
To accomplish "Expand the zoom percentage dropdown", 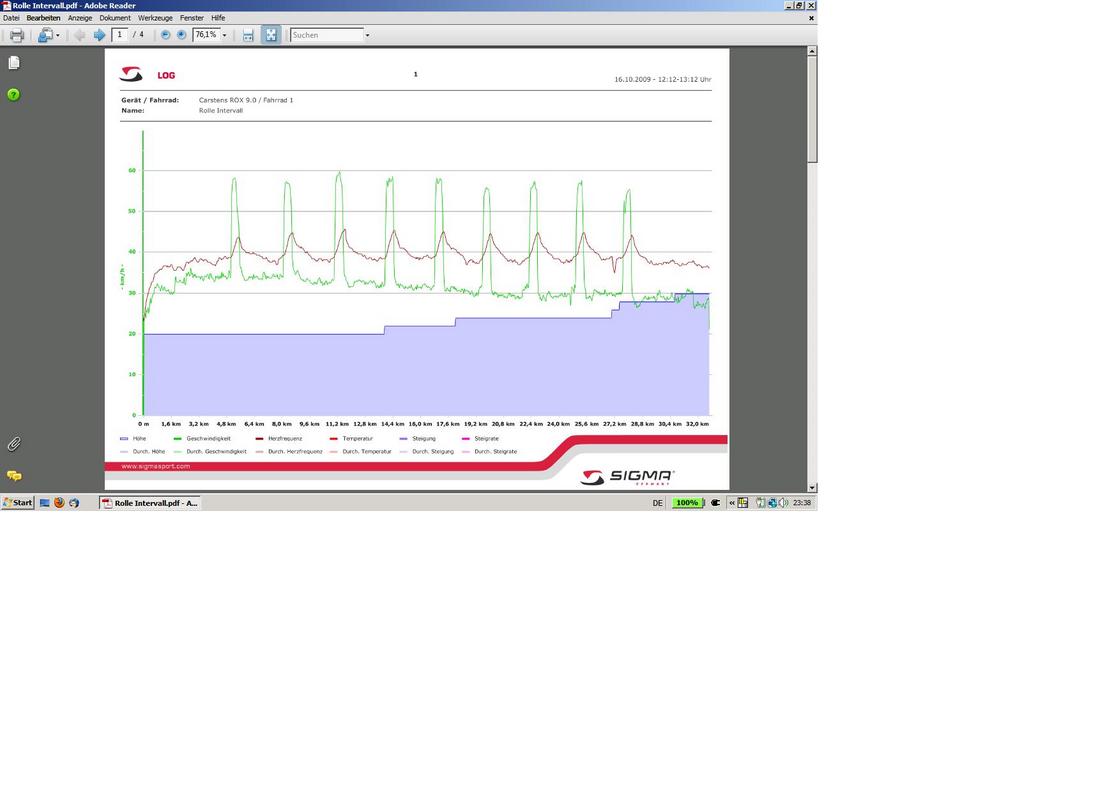I will (x=224, y=35).
